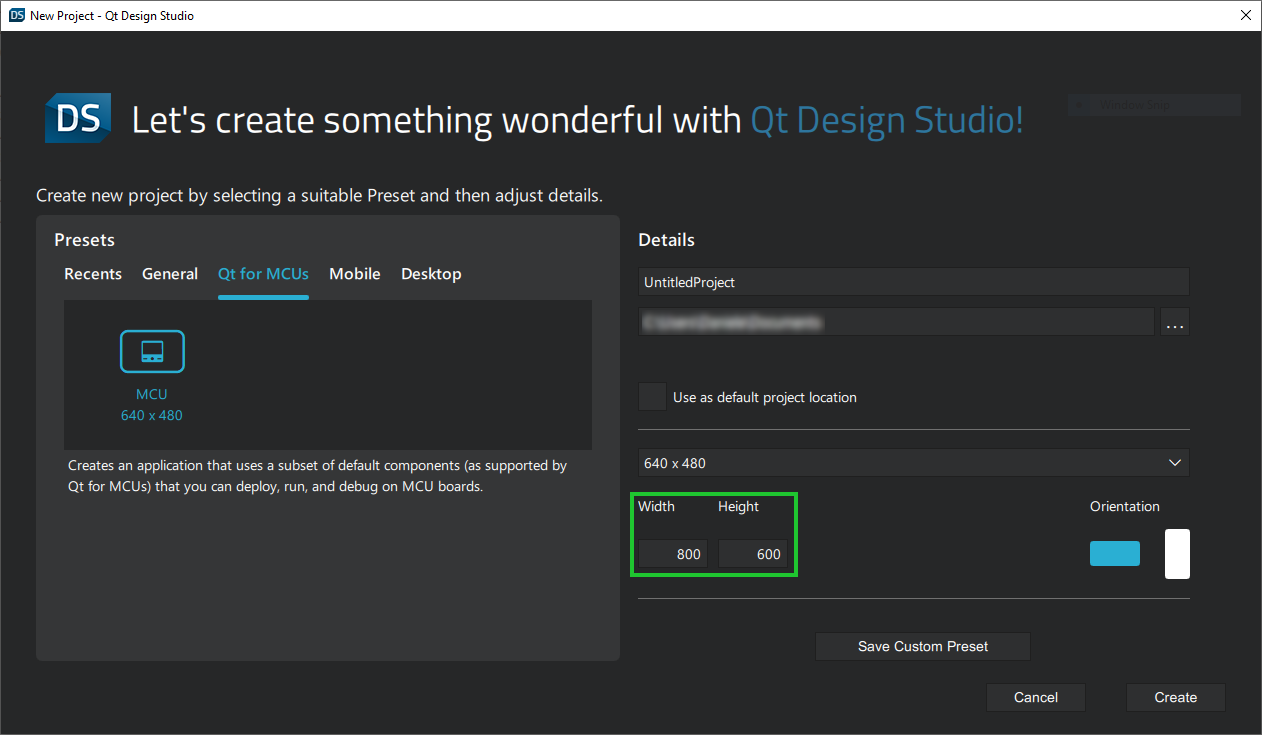Screen dimensions: 1262x735
Task: Click the Create button
Action: click(x=1175, y=697)
